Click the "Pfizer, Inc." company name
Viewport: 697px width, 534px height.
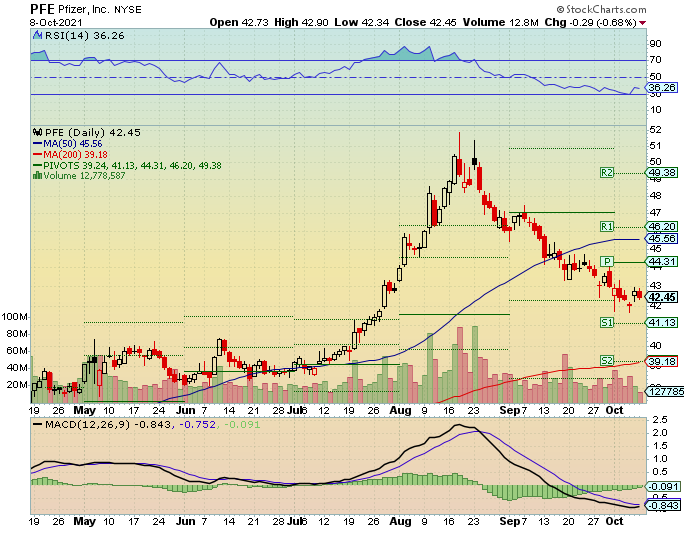pos(84,9)
